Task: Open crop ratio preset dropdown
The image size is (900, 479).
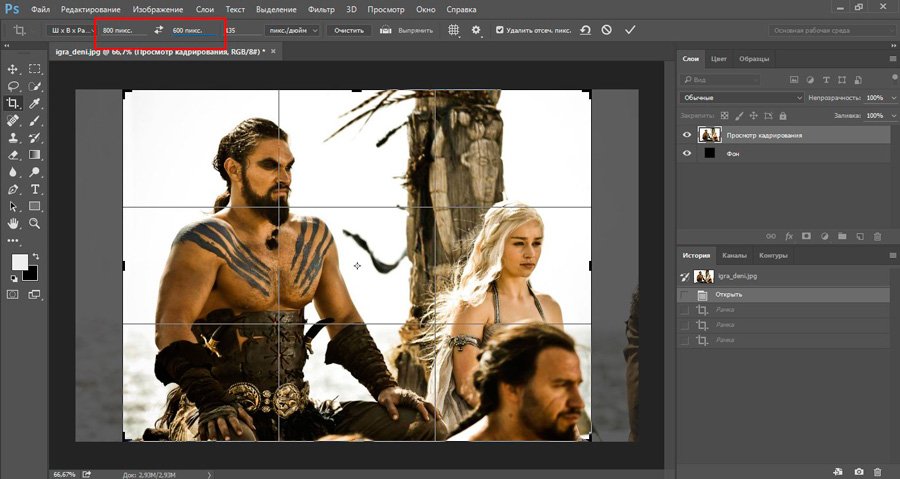Action: click(71, 30)
